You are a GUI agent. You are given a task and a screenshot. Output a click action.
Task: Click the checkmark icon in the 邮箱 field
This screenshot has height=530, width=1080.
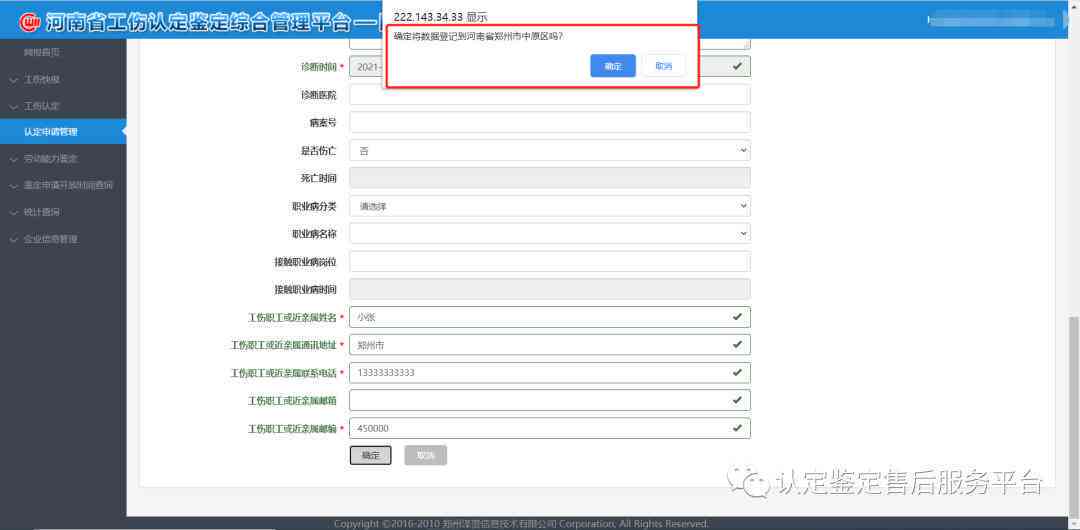coord(737,400)
